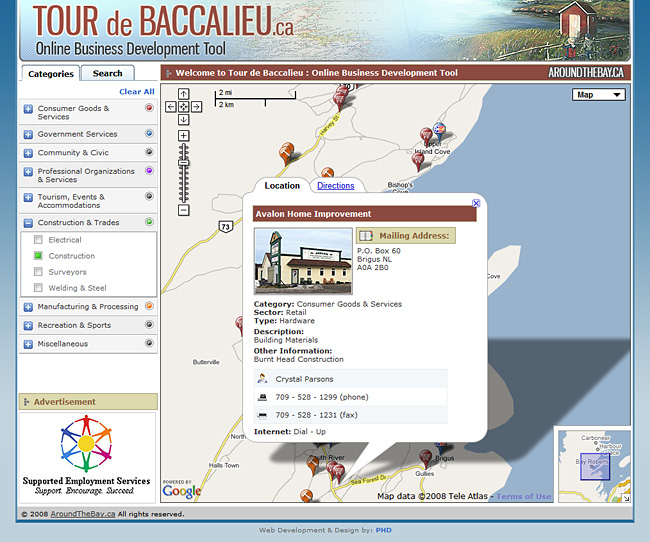This screenshot has height=542, width=650.
Task: Open the PHD web design link
Action: pyautogui.click(x=383, y=530)
